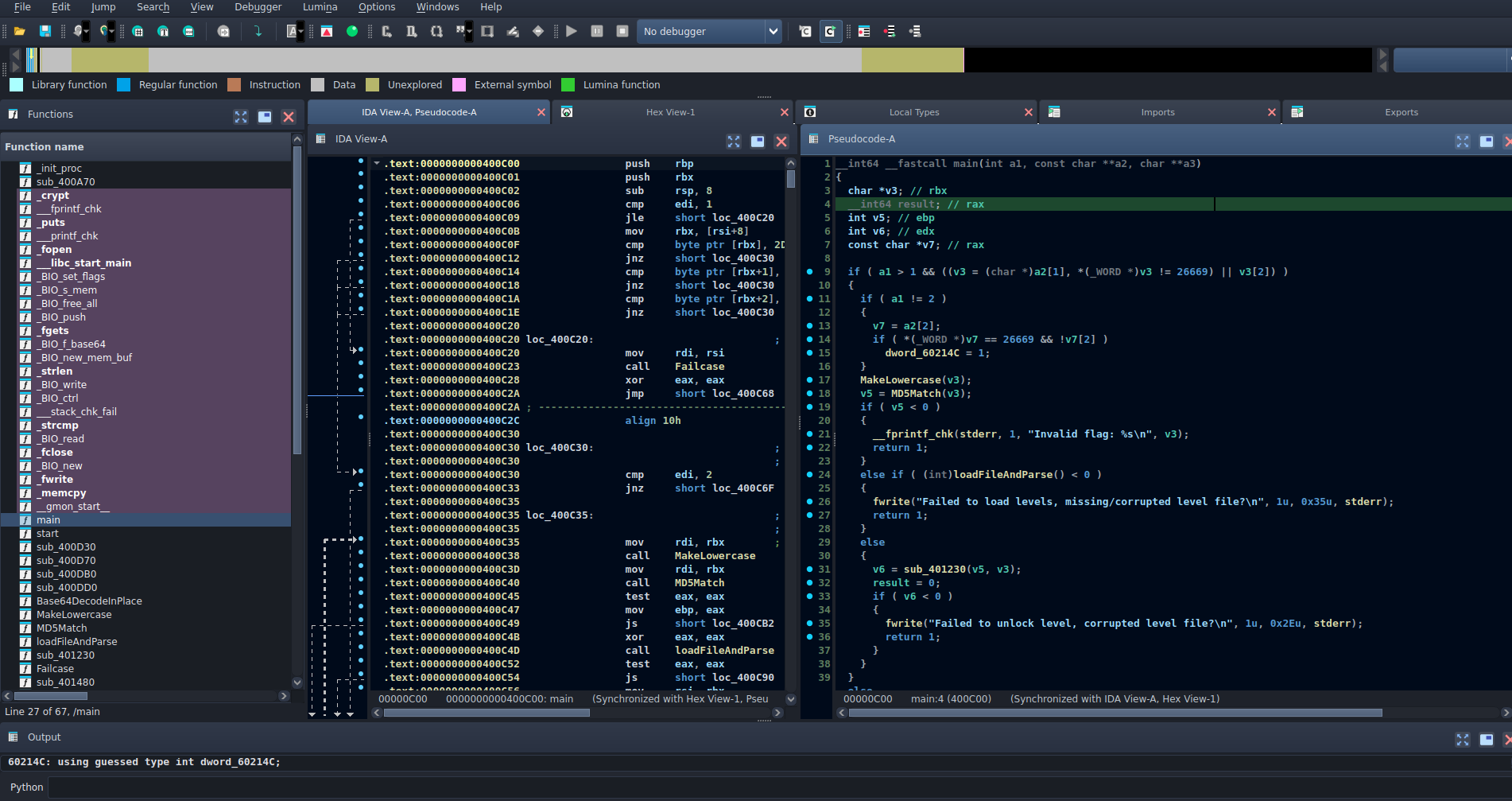This screenshot has height=801, width=1512.
Task: Click the jump to address arrow icon
Action: (x=258, y=31)
